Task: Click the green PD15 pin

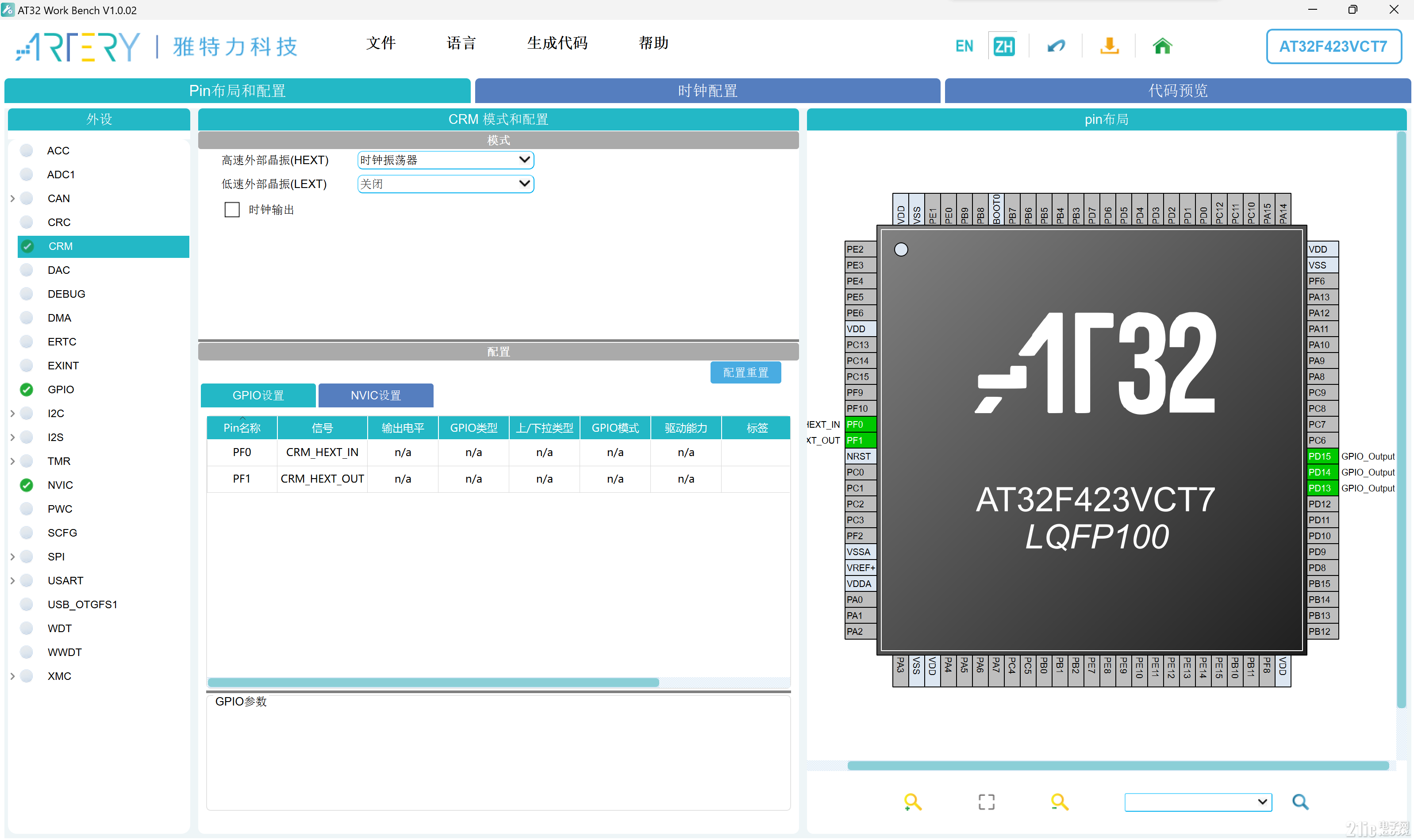Action: tap(1322, 456)
